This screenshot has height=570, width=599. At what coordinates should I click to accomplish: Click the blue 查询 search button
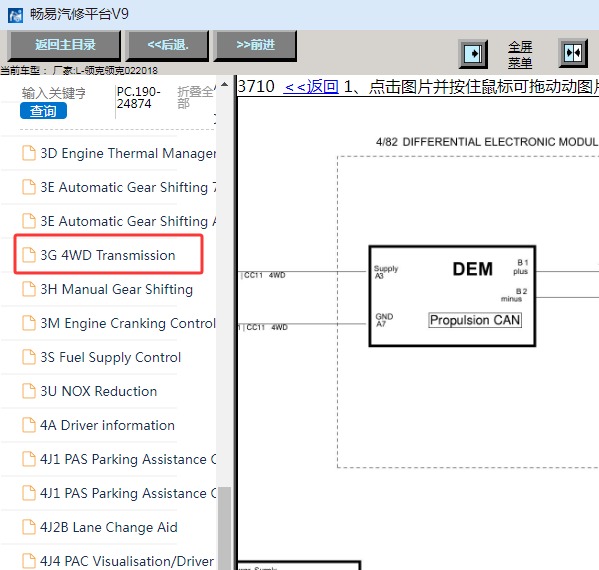(43, 111)
